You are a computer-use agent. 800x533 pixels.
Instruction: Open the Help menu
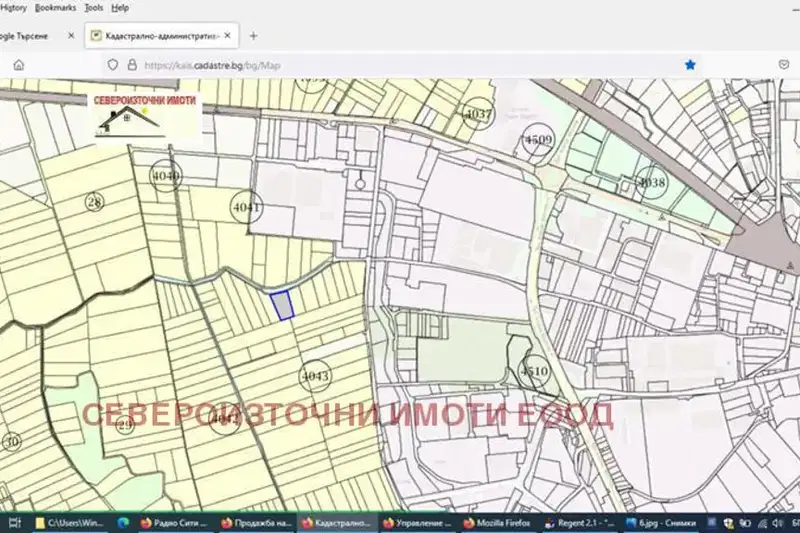[120, 8]
